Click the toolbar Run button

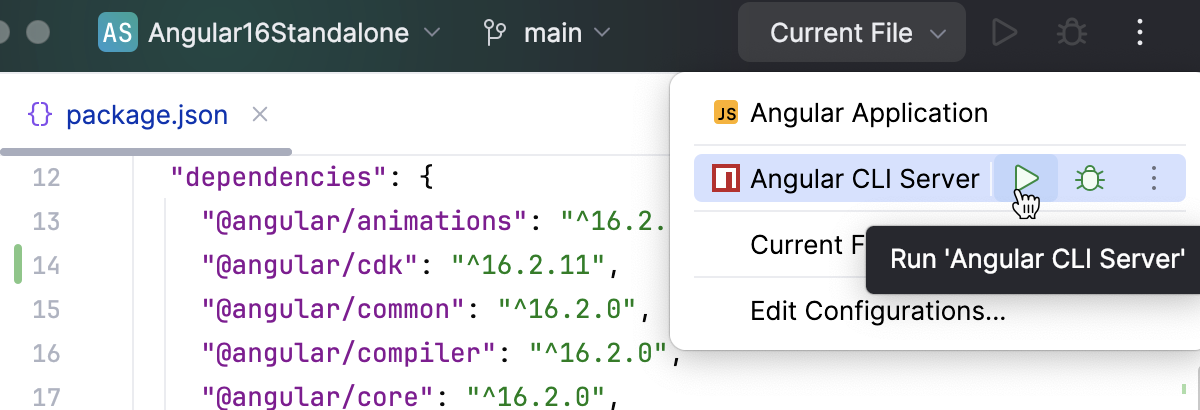(1003, 33)
